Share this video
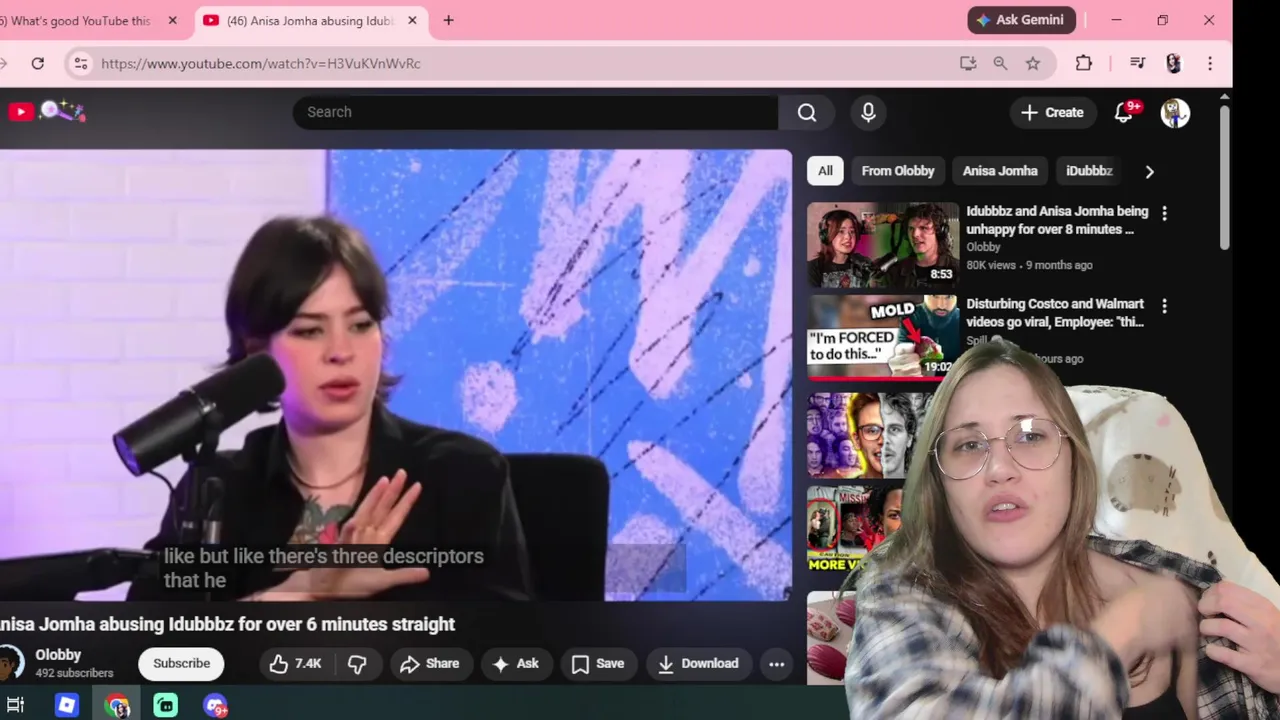 (430, 663)
